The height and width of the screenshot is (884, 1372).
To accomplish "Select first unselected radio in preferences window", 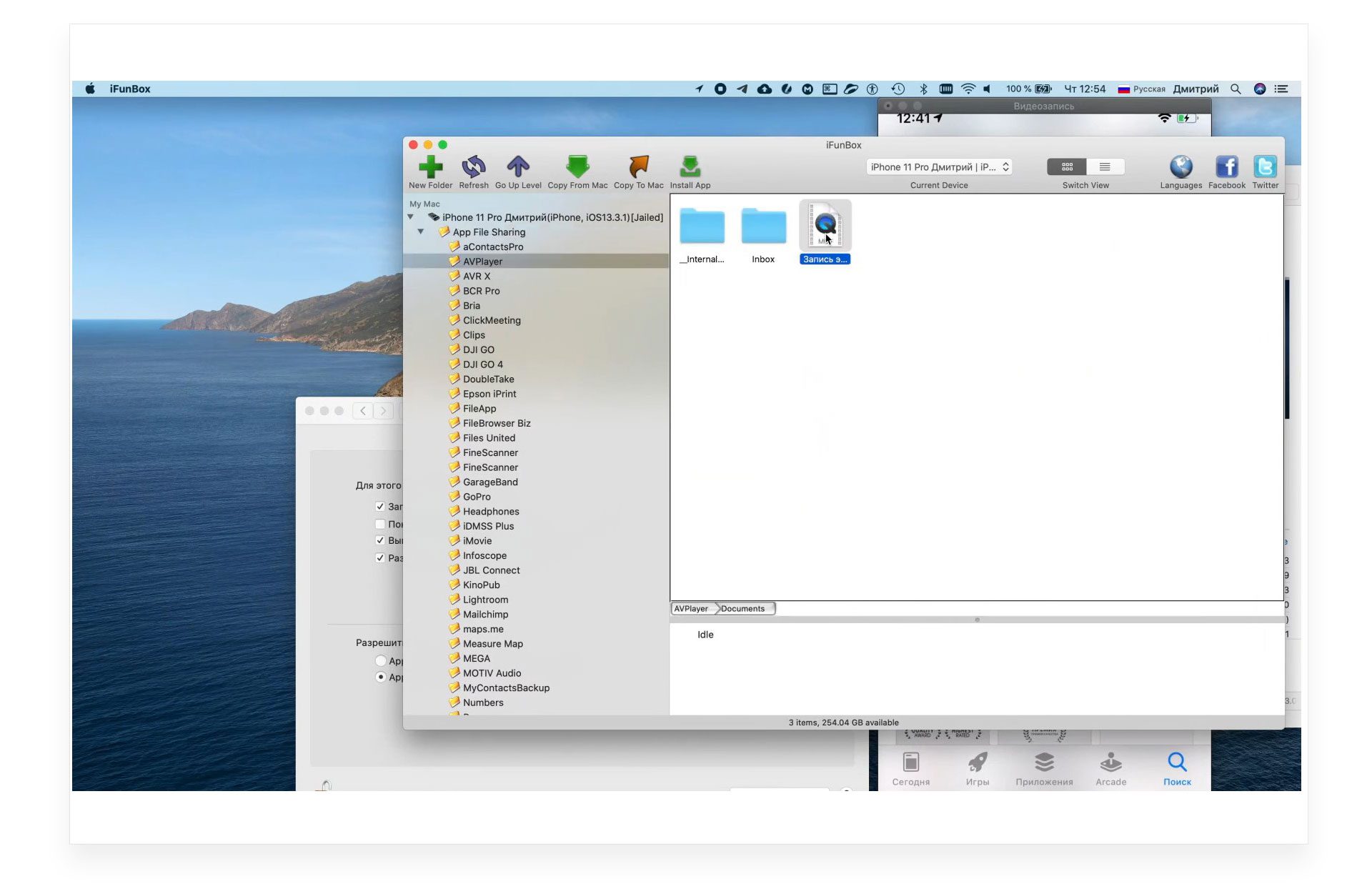I will (x=381, y=661).
